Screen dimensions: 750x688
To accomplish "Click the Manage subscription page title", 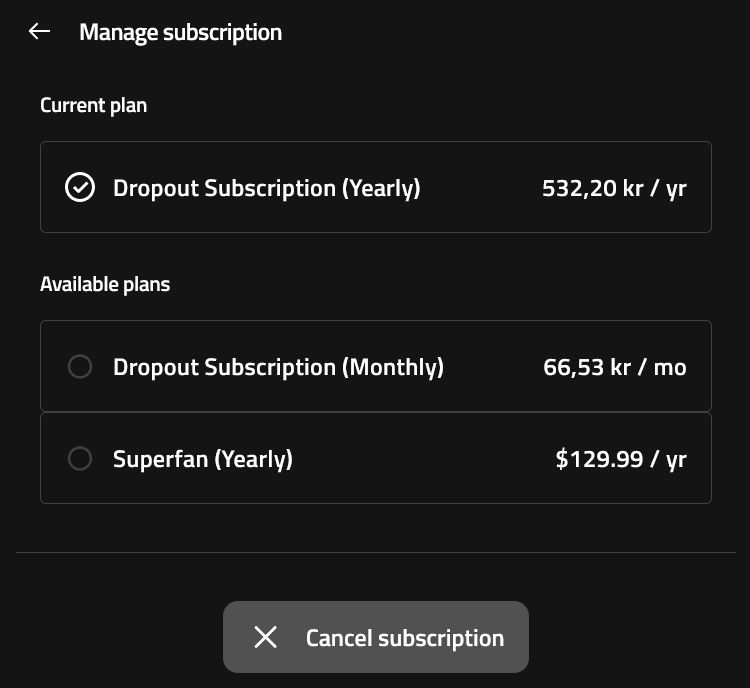I will [180, 32].
